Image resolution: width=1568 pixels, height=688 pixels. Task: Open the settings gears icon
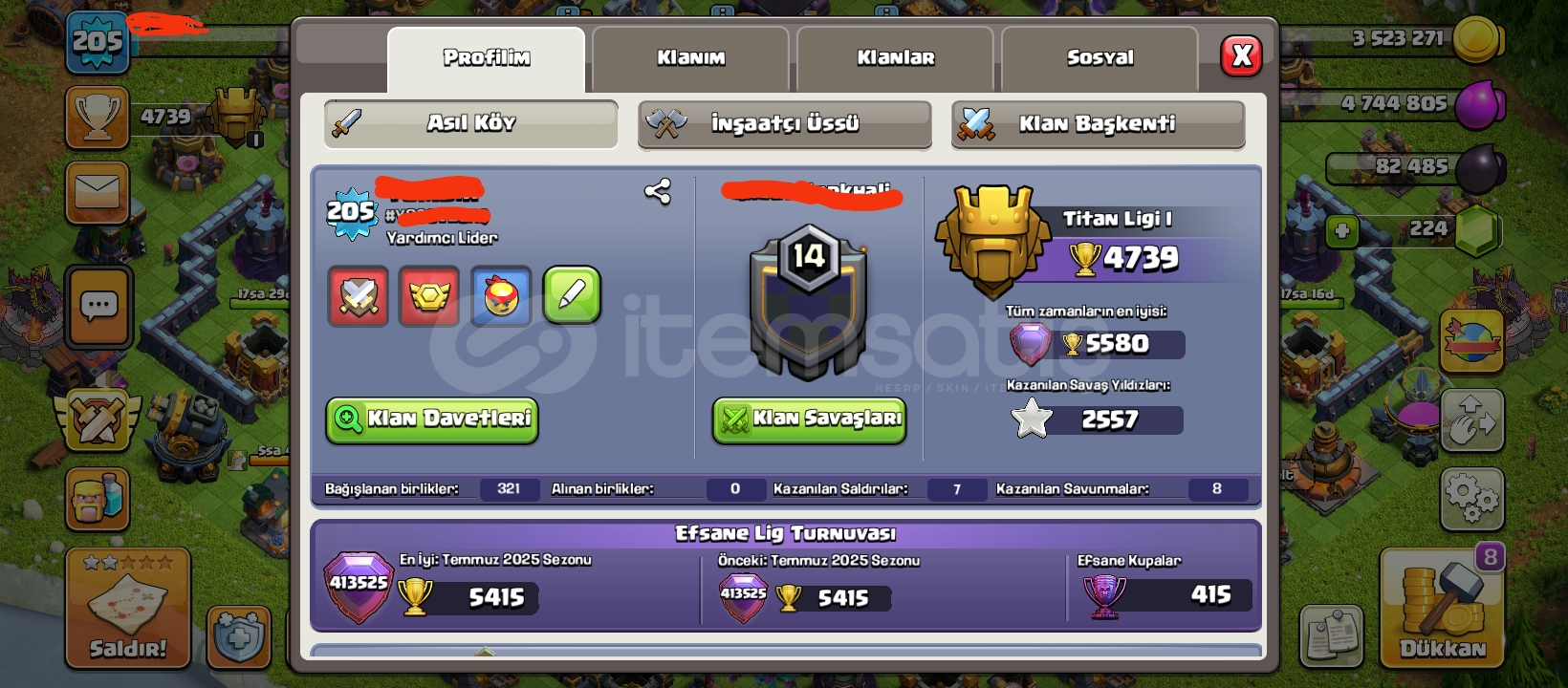click(1471, 498)
